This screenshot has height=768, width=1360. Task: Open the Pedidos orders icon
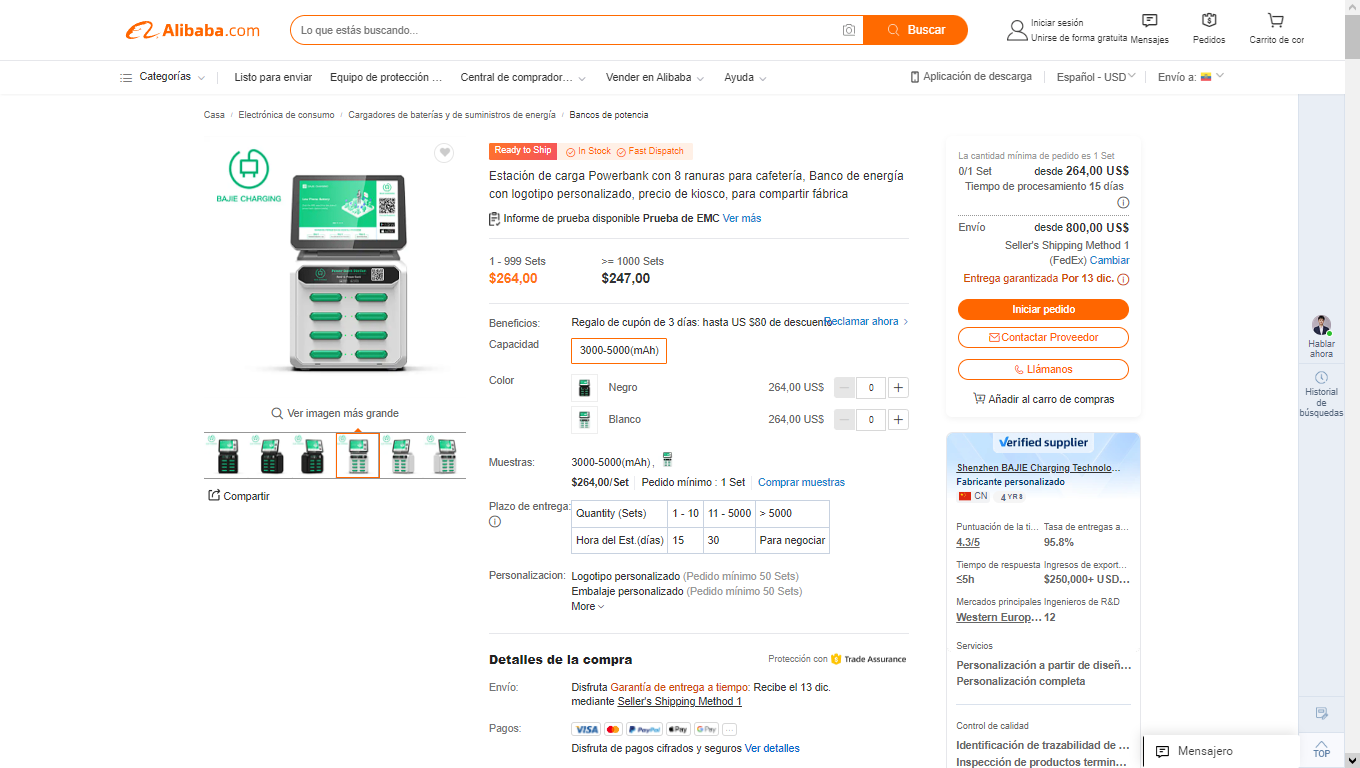click(x=1209, y=21)
